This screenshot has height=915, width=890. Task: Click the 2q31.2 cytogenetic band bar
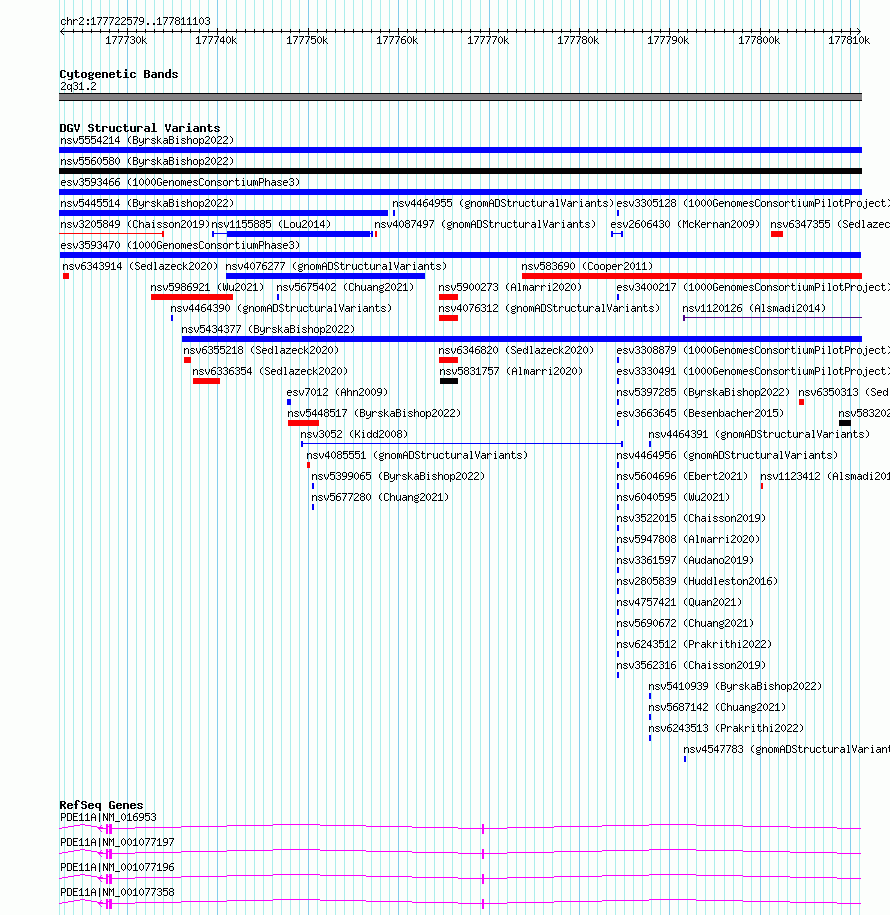click(x=460, y=97)
